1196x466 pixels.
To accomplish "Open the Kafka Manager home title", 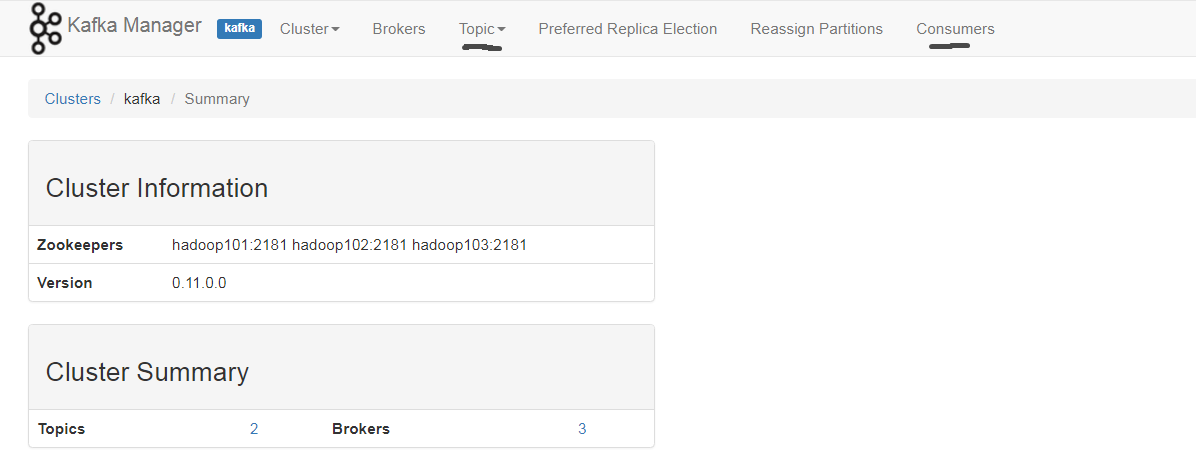I will [x=134, y=26].
